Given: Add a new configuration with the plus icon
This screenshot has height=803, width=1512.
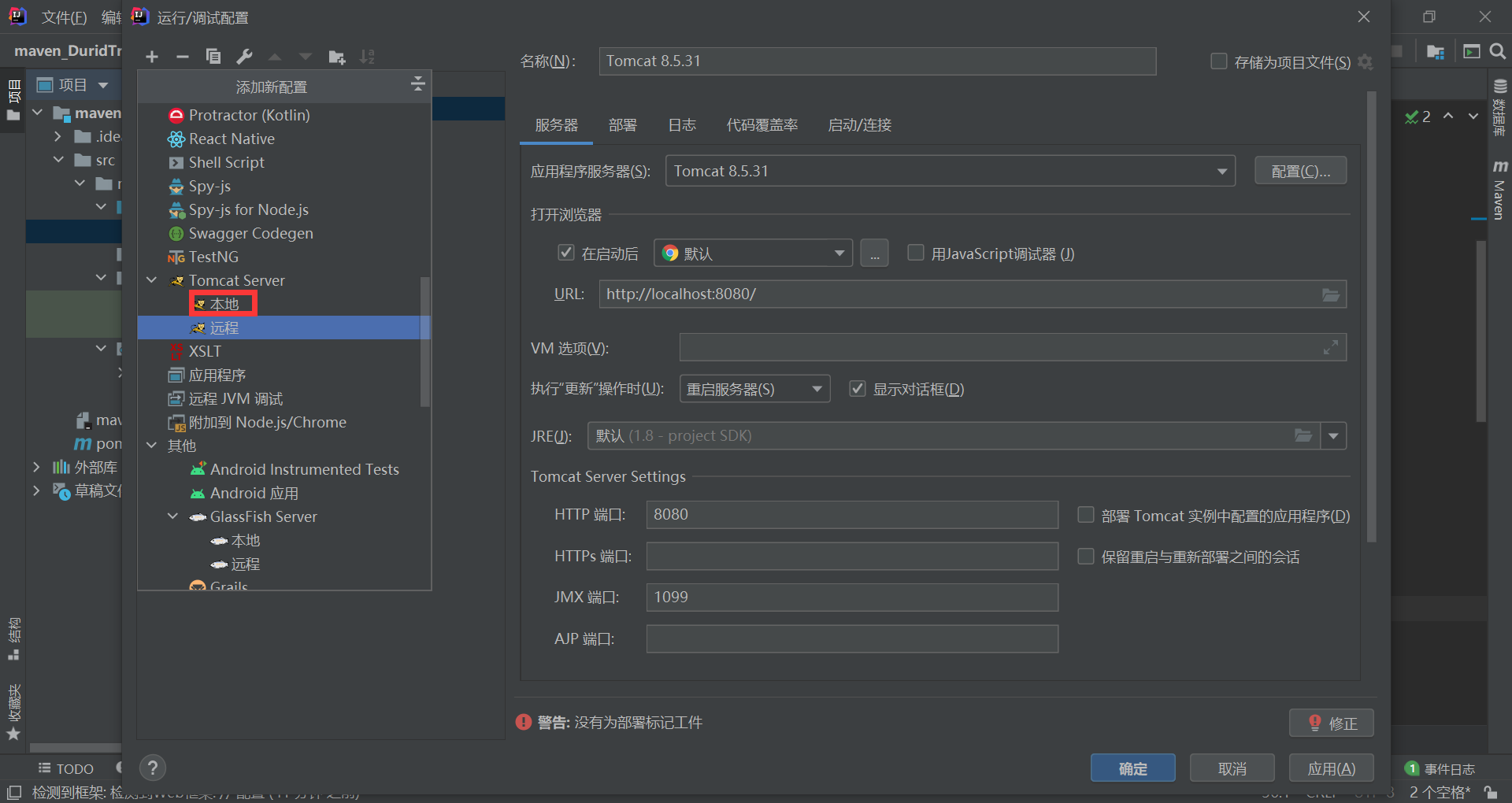Looking at the screenshot, I should tap(152, 57).
